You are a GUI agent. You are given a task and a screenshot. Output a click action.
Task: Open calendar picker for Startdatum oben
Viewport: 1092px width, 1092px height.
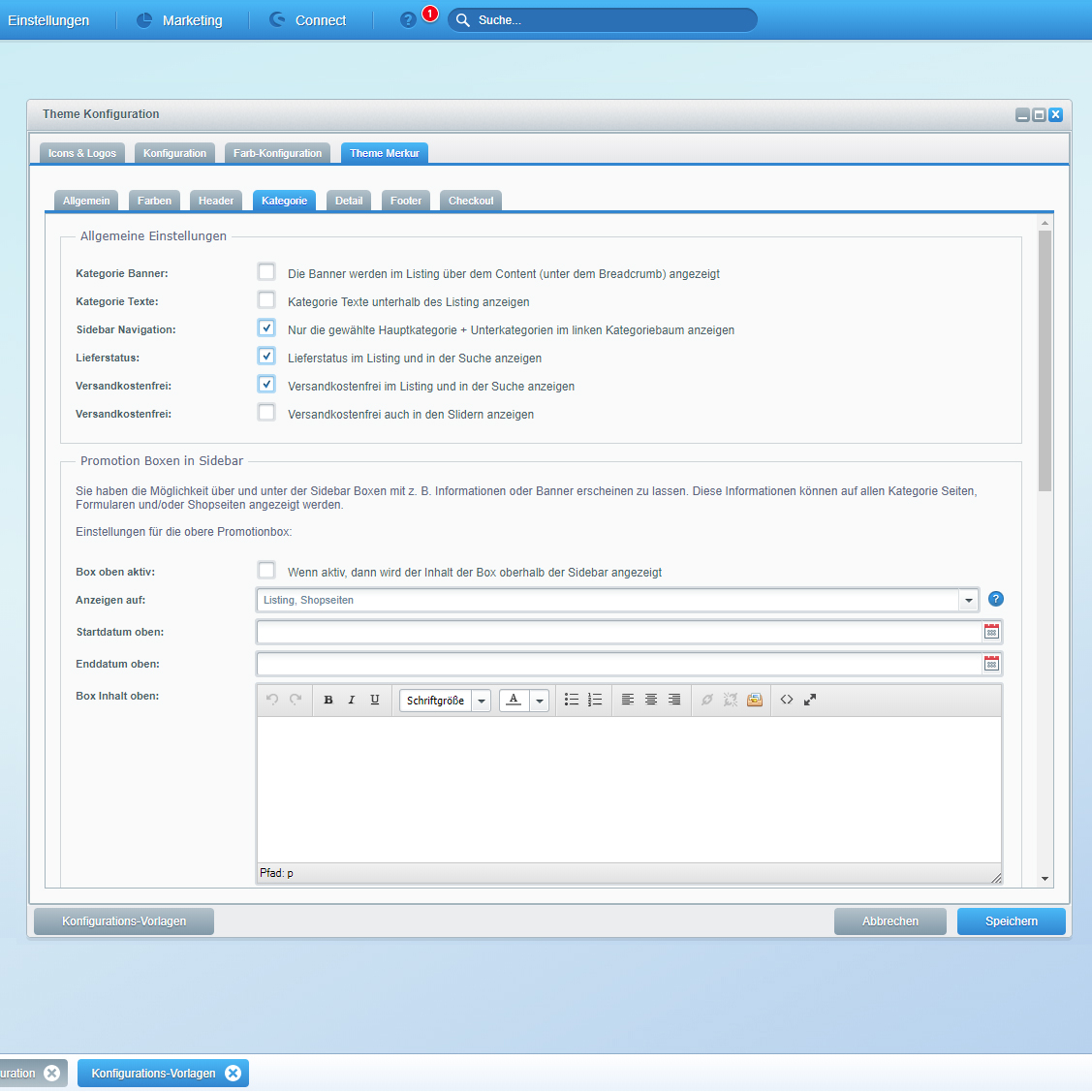991,632
